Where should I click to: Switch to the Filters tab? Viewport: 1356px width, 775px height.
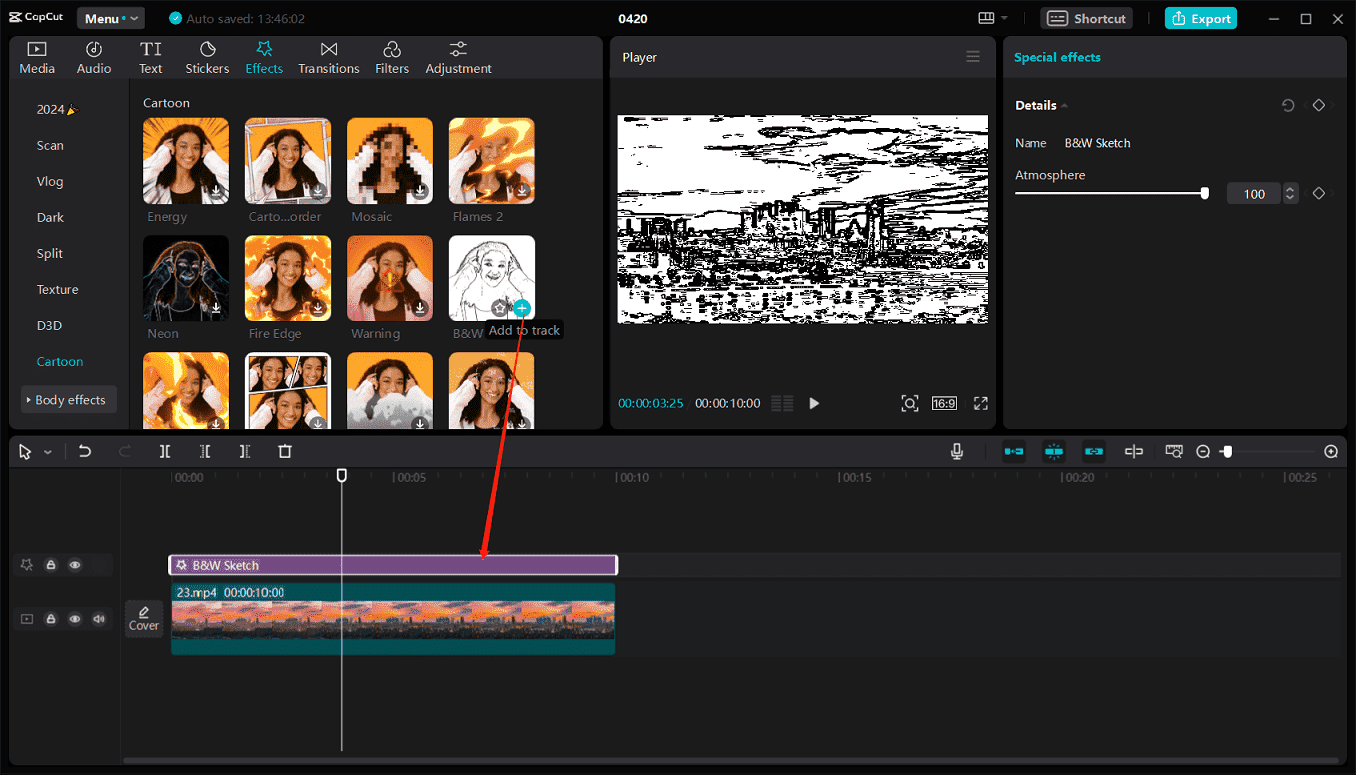point(392,58)
